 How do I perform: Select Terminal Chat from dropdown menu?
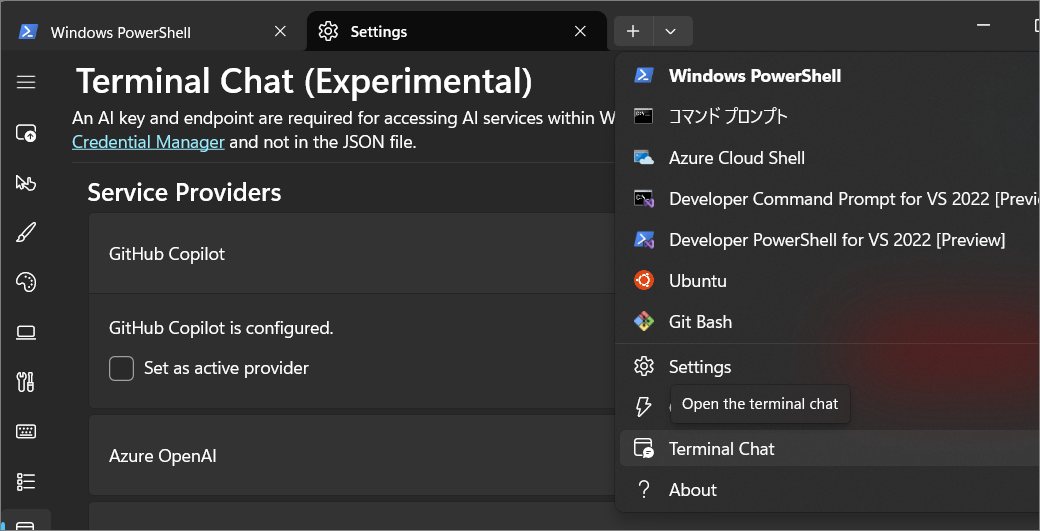721,449
